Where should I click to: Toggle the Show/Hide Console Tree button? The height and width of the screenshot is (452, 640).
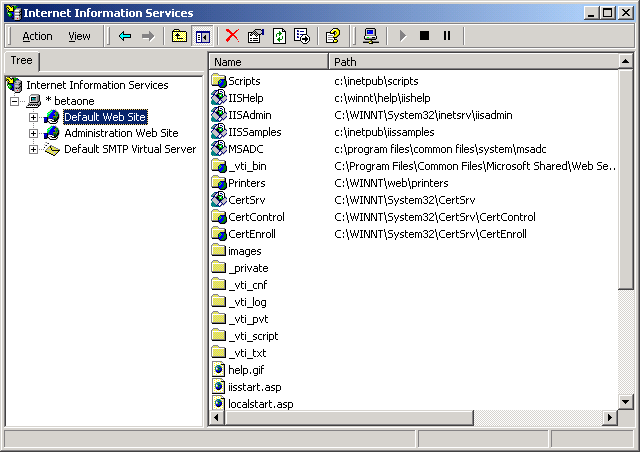pos(203,36)
